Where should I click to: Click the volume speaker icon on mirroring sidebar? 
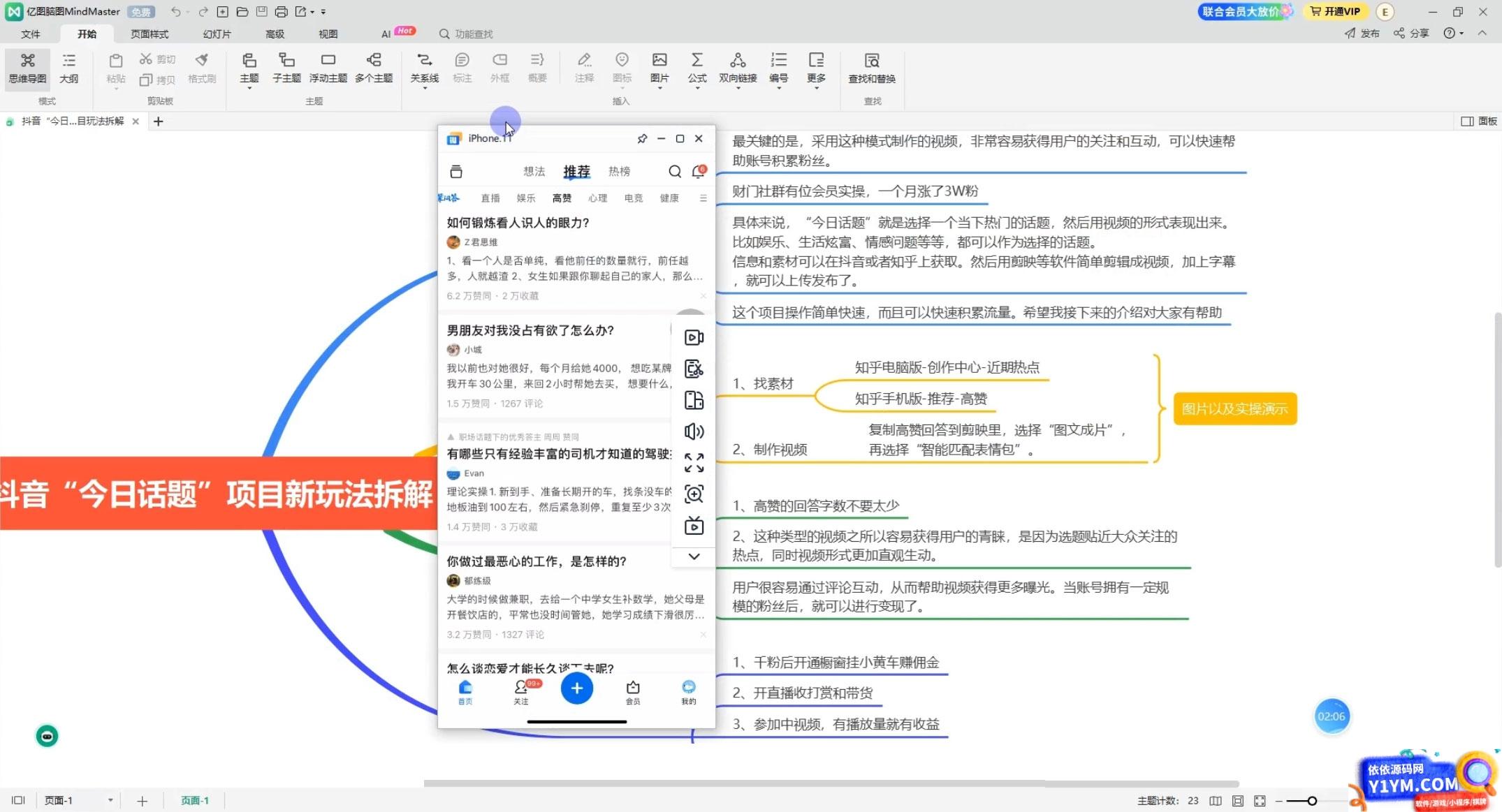coord(694,431)
